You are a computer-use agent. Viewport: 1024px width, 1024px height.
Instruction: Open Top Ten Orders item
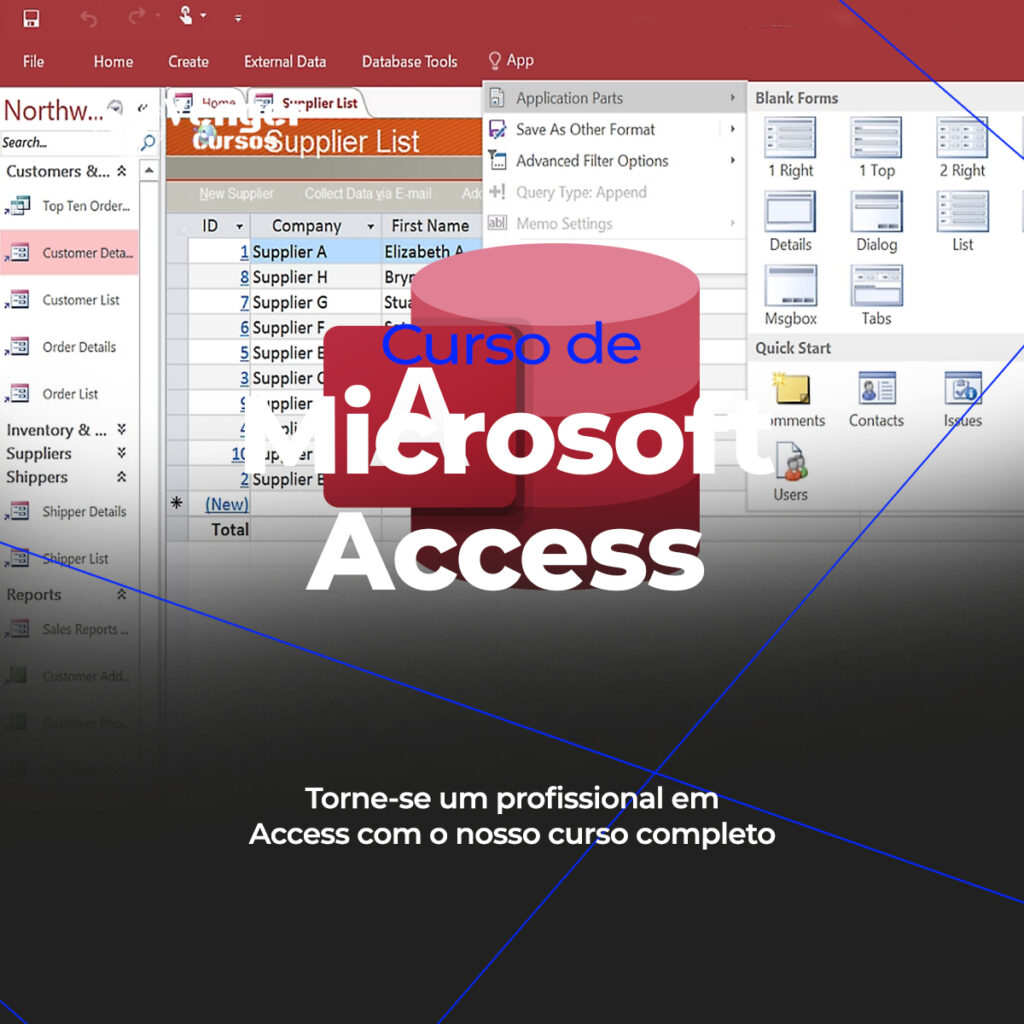[69, 206]
